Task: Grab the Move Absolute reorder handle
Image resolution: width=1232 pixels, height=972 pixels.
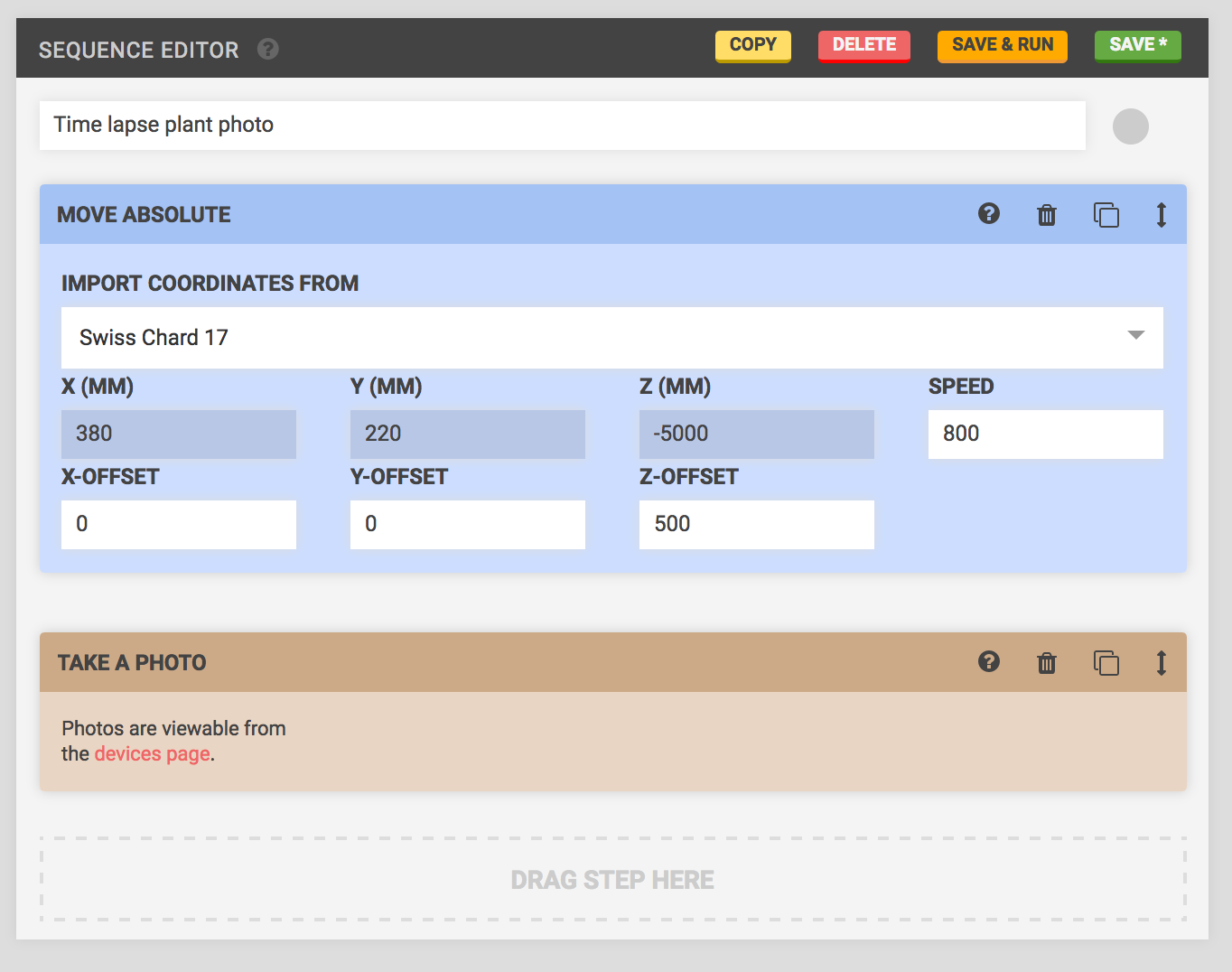Action: [x=1162, y=215]
